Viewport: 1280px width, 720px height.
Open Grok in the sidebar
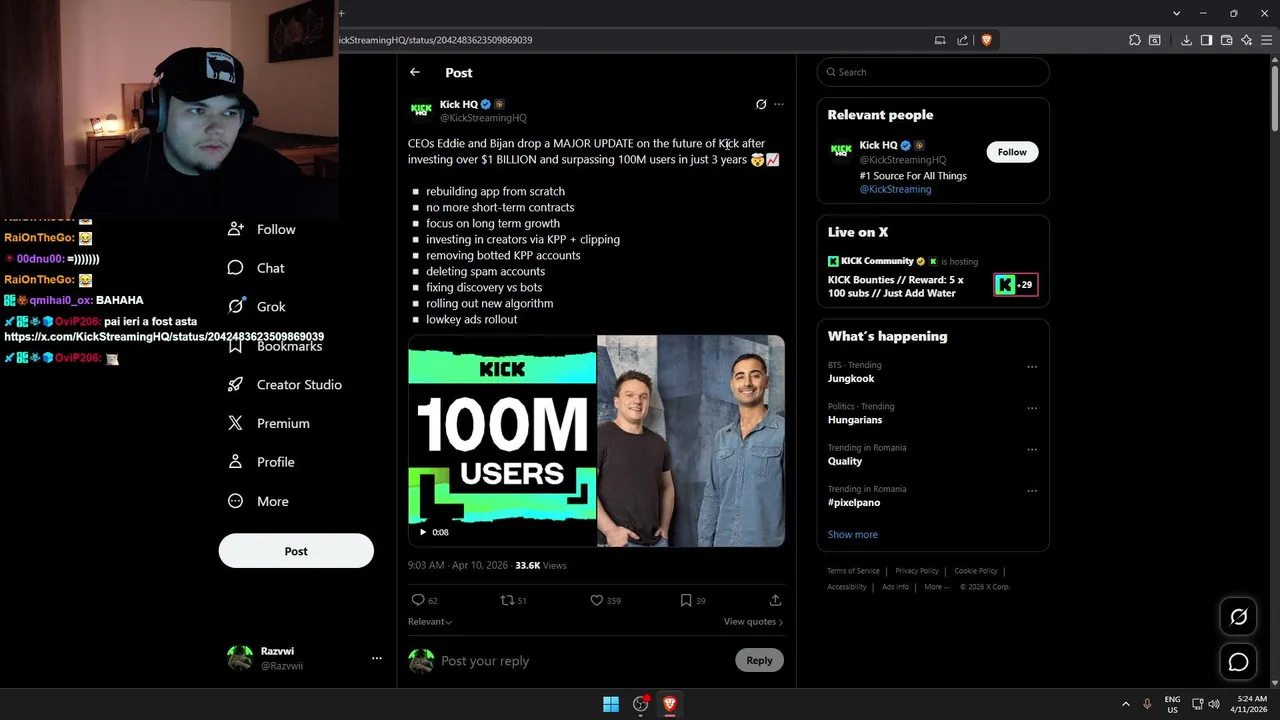click(x=257, y=307)
